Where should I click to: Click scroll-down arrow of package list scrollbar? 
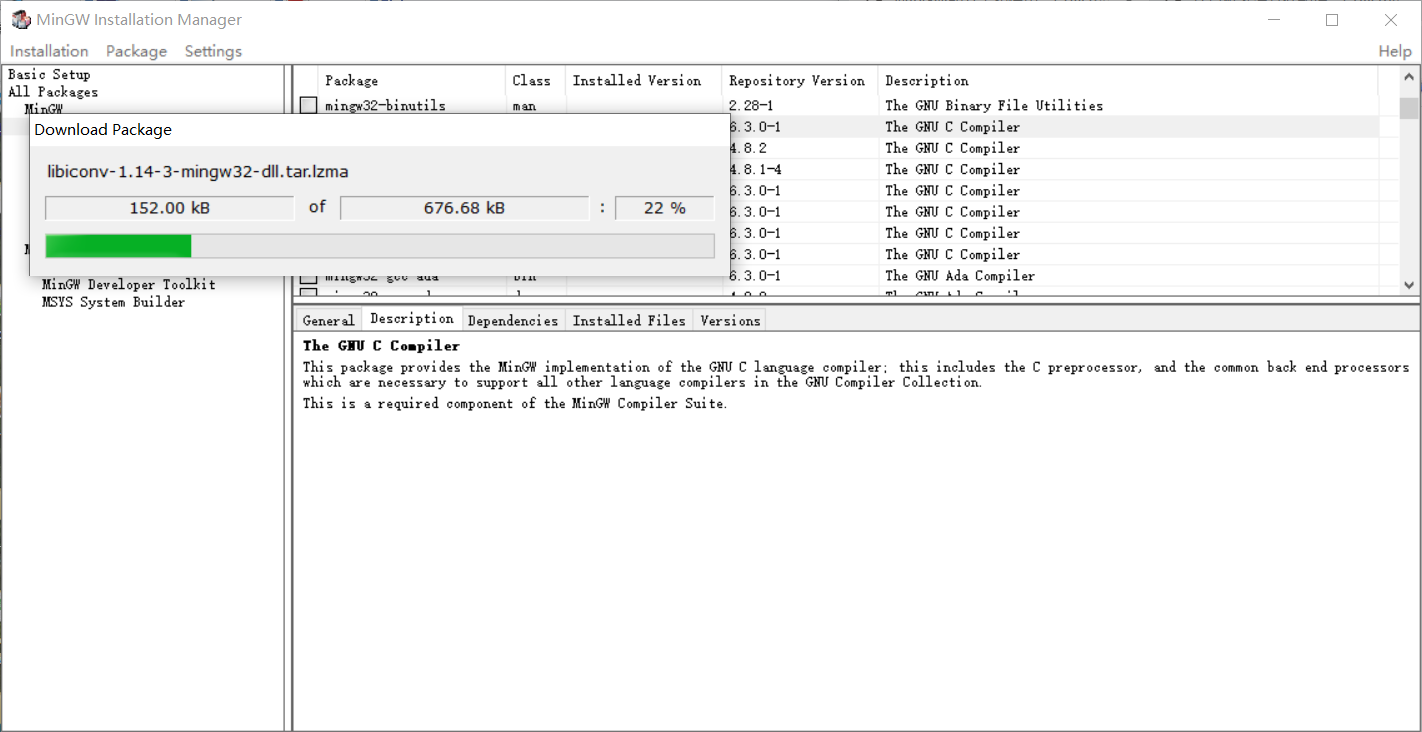point(1409,285)
